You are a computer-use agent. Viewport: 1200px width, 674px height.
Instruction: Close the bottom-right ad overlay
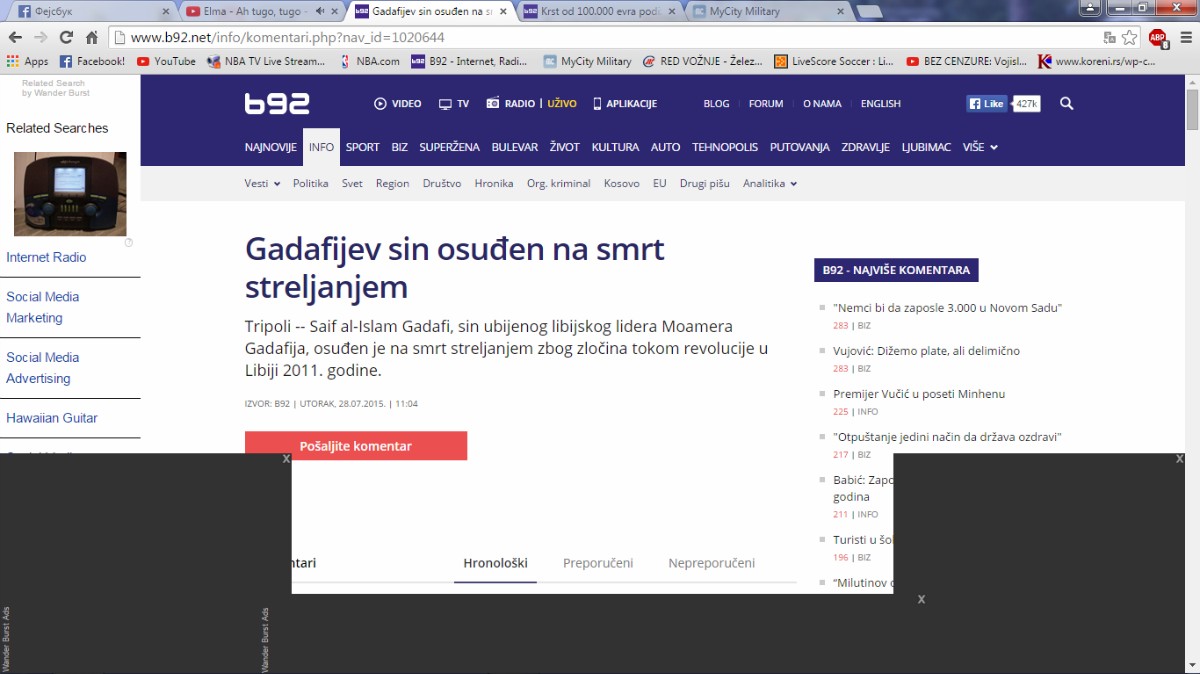tap(1180, 459)
